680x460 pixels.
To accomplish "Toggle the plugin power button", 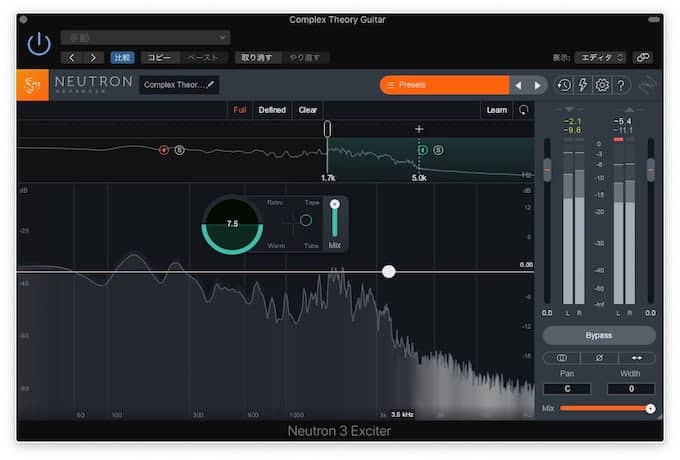I will [39, 44].
